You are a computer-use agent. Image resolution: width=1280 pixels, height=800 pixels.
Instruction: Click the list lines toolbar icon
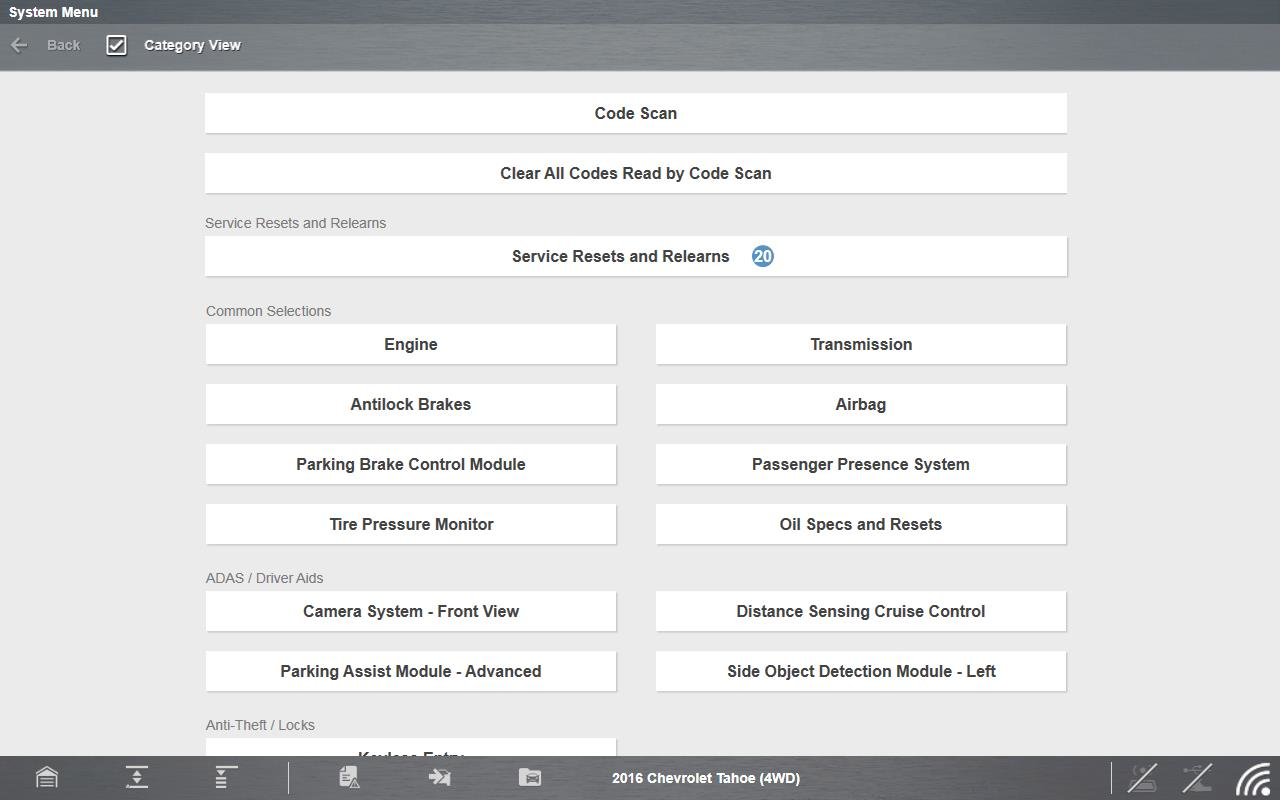[226, 777]
